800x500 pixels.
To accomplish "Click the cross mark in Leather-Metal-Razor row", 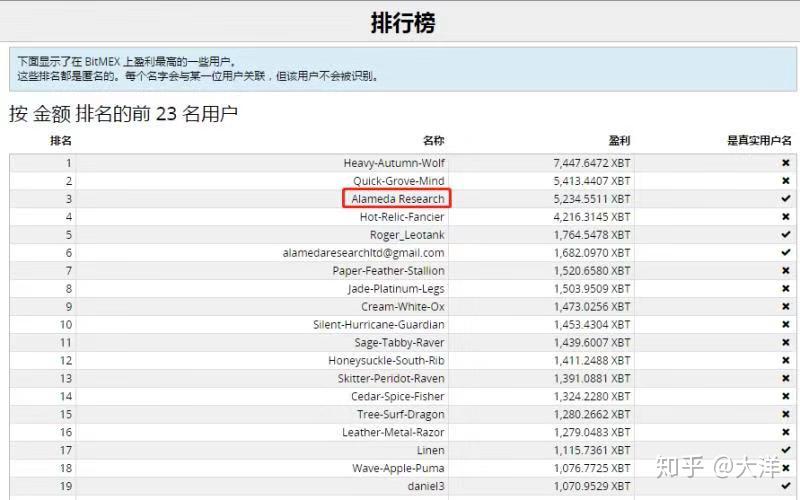I will pyautogui.click(x=786, y=432).
